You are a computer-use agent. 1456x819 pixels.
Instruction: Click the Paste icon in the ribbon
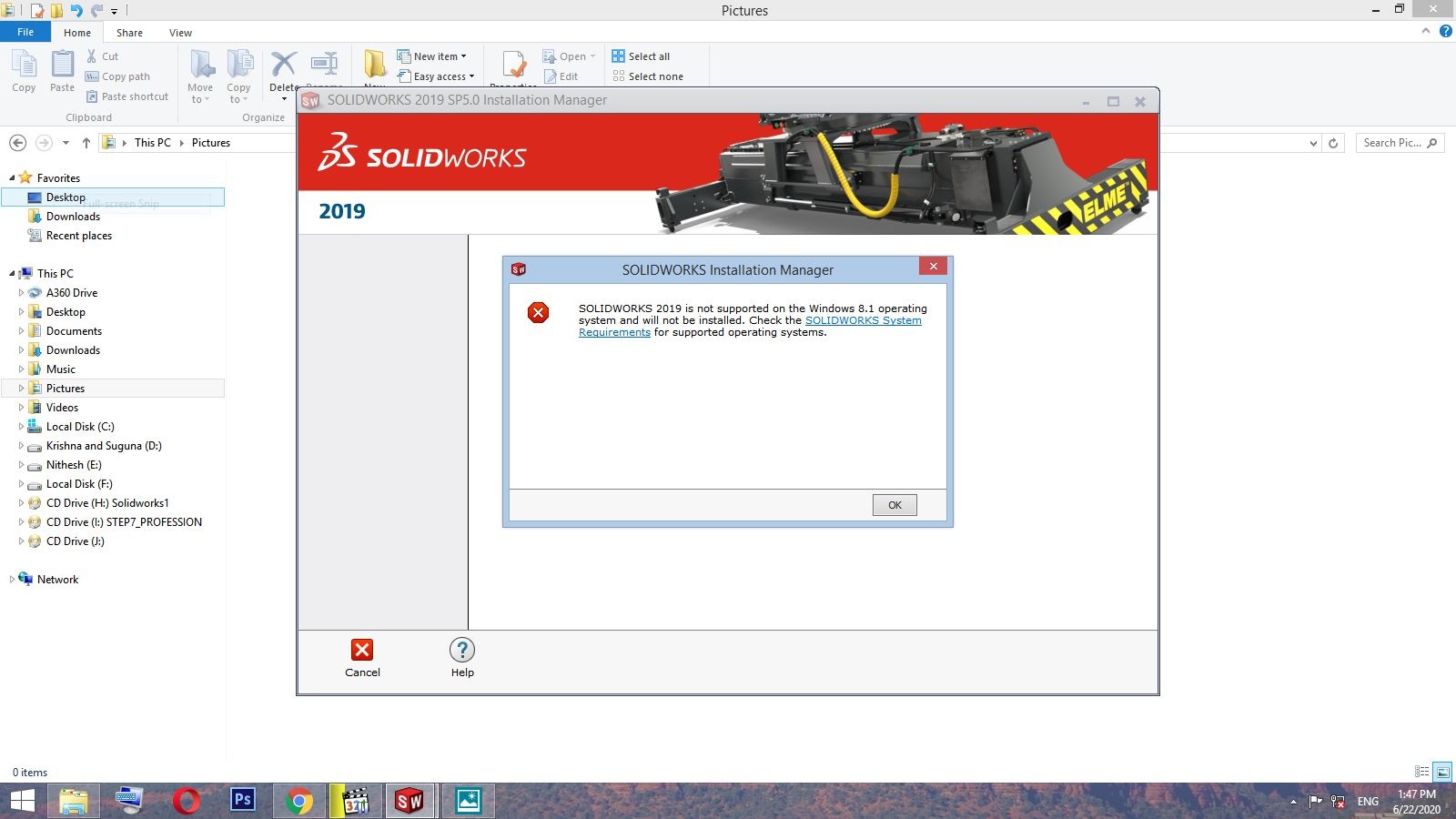point(62,66)
